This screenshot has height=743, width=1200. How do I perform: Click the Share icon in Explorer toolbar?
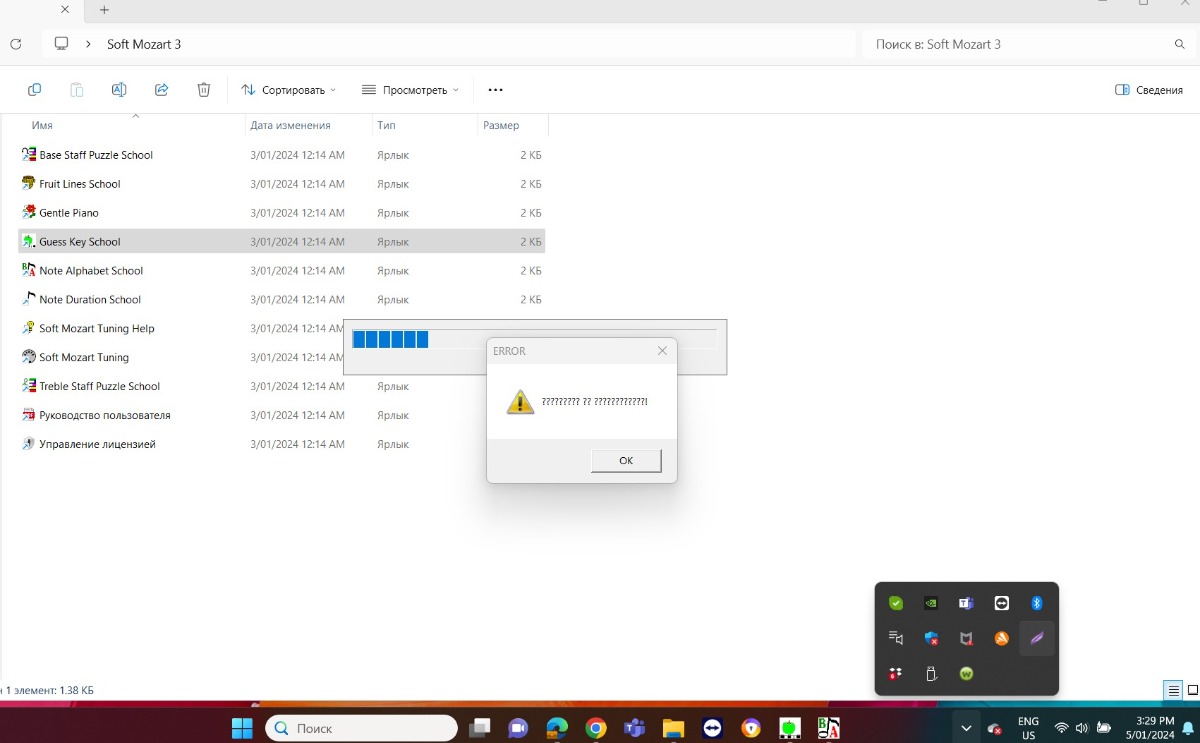tap(161, 90)
